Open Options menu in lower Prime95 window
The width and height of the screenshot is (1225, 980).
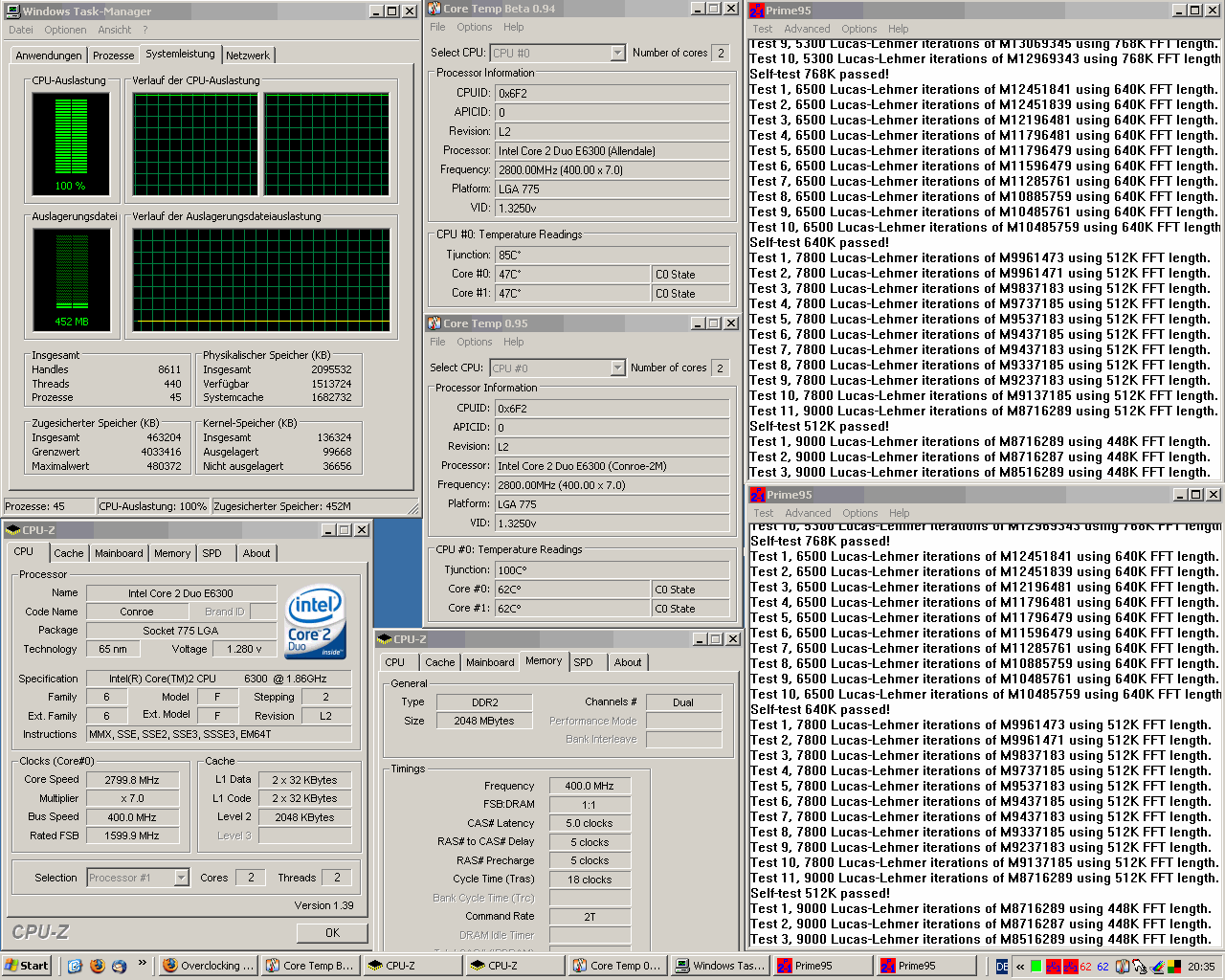click(x=859, y=513)
